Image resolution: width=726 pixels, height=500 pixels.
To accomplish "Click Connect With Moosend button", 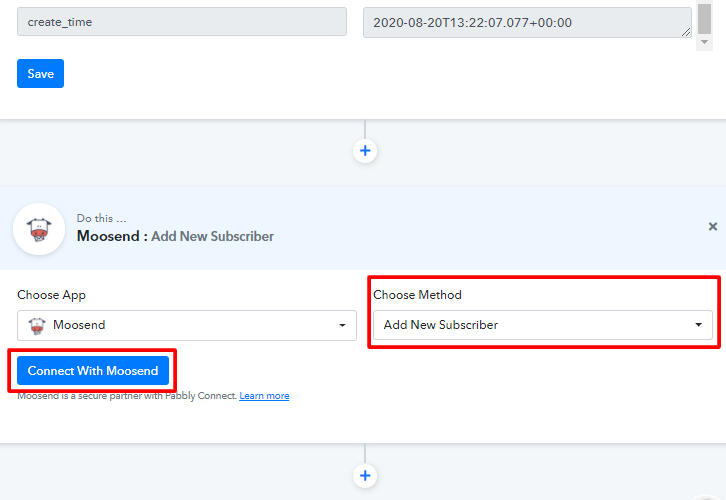I will 93,371.
